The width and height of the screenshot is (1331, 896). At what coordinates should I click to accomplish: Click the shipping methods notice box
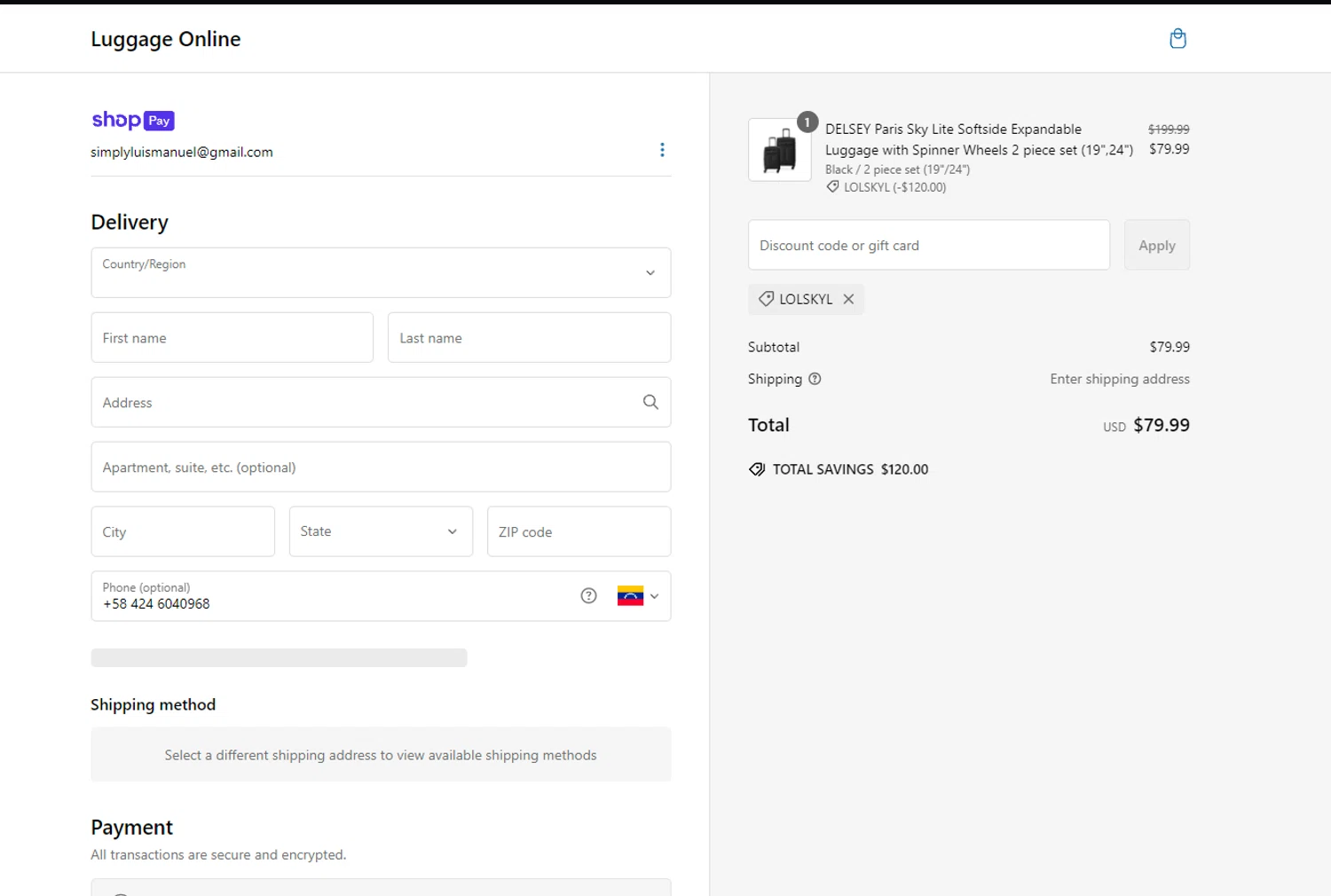(381, 754)
